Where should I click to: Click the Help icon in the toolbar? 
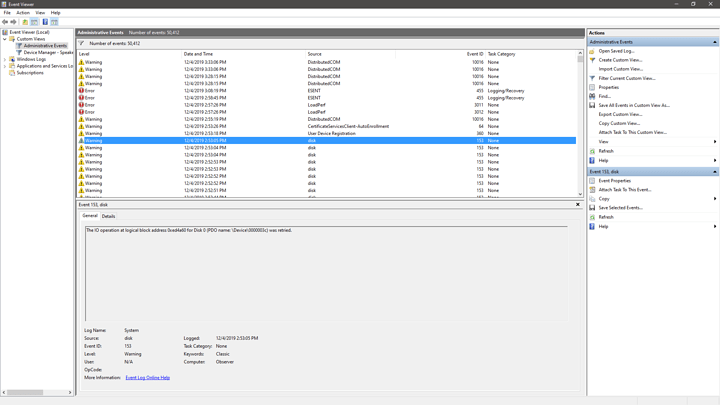pos(45,22)
